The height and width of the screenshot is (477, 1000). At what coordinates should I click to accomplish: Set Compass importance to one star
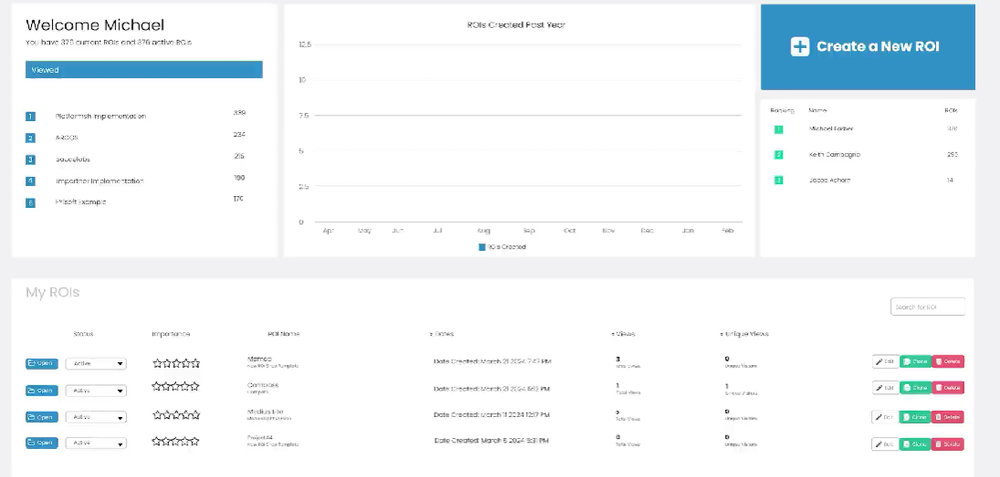(157, 386)
